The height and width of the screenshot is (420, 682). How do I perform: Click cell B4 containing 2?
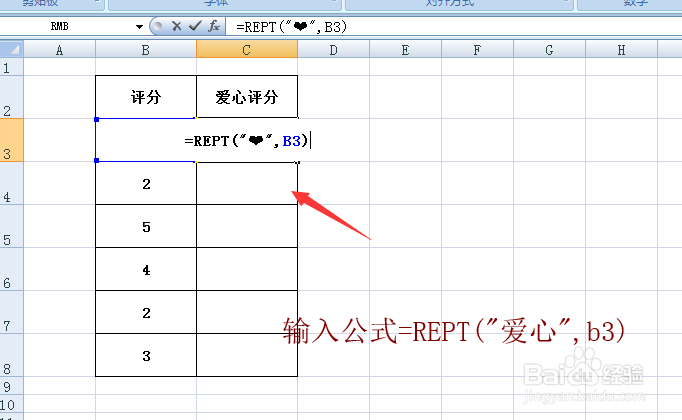click(146, 183)
